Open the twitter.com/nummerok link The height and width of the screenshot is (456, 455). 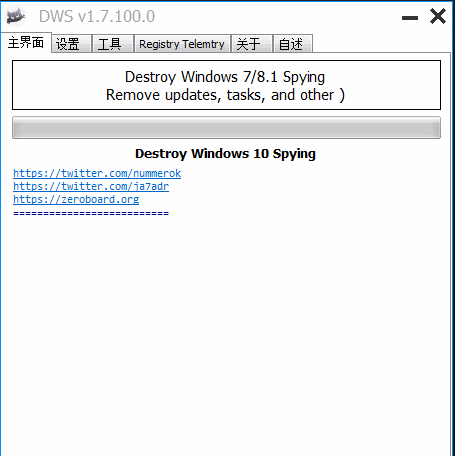coord(97,173)
